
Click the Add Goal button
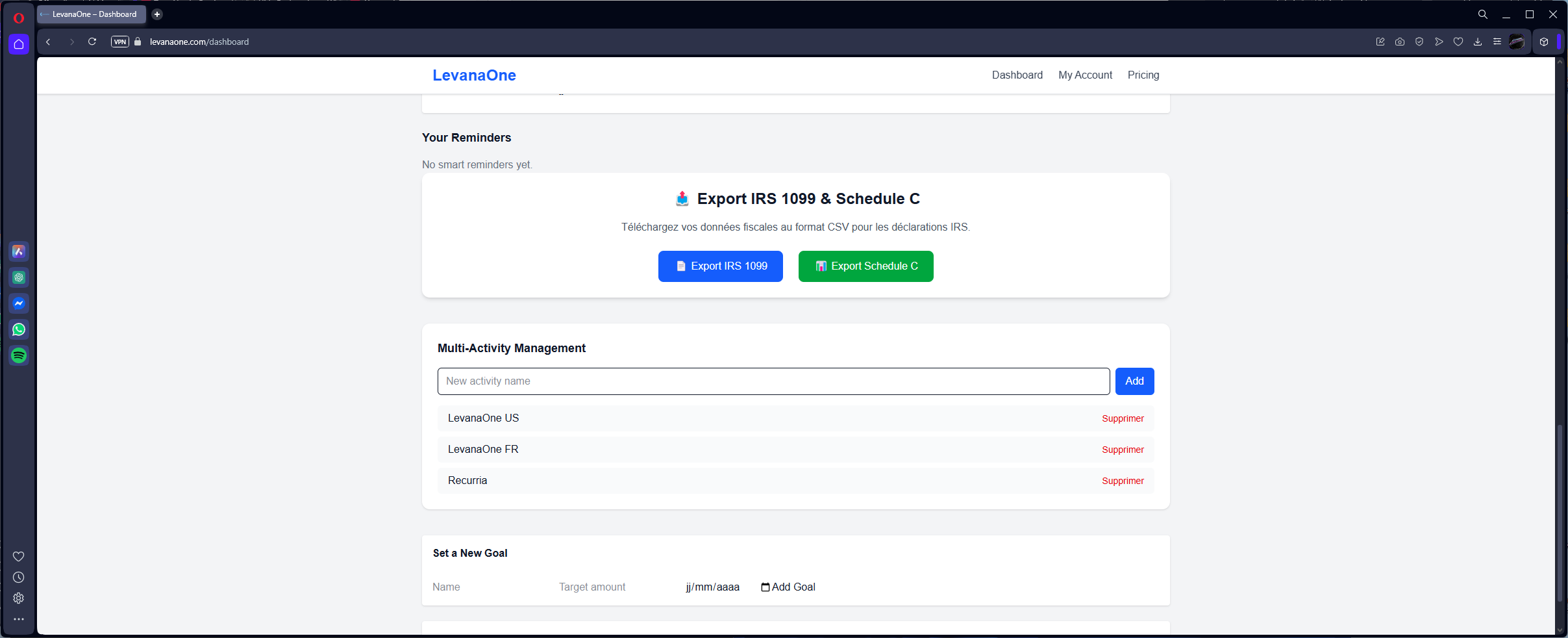(793, 587)
